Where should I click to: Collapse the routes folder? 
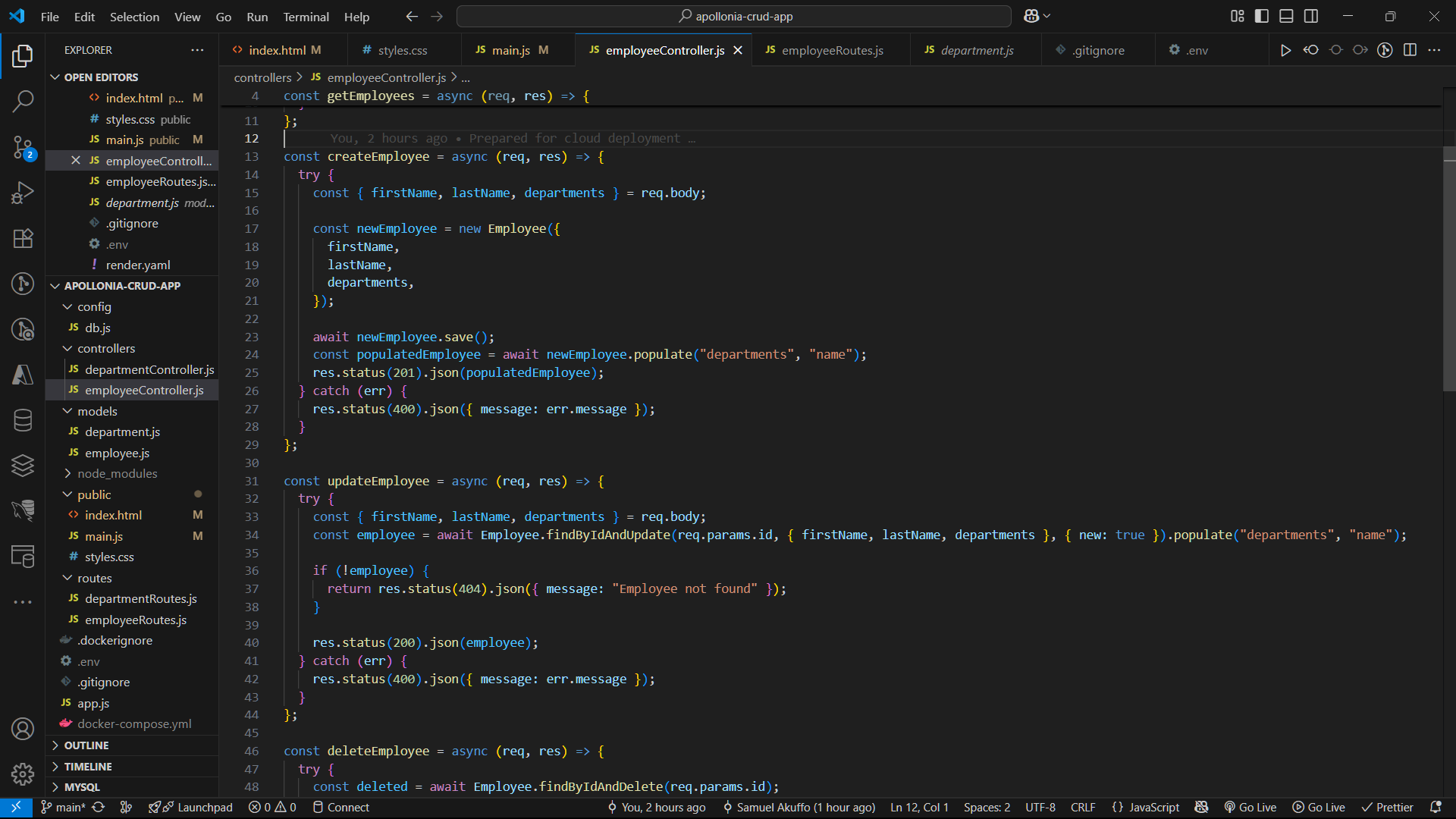click(x=132, y=578)
